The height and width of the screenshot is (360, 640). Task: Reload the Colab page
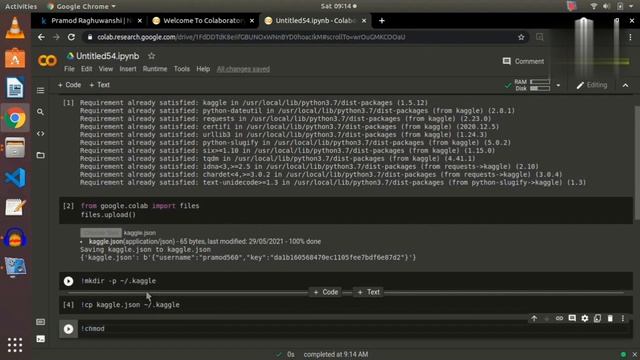click(x=71, y=37)
